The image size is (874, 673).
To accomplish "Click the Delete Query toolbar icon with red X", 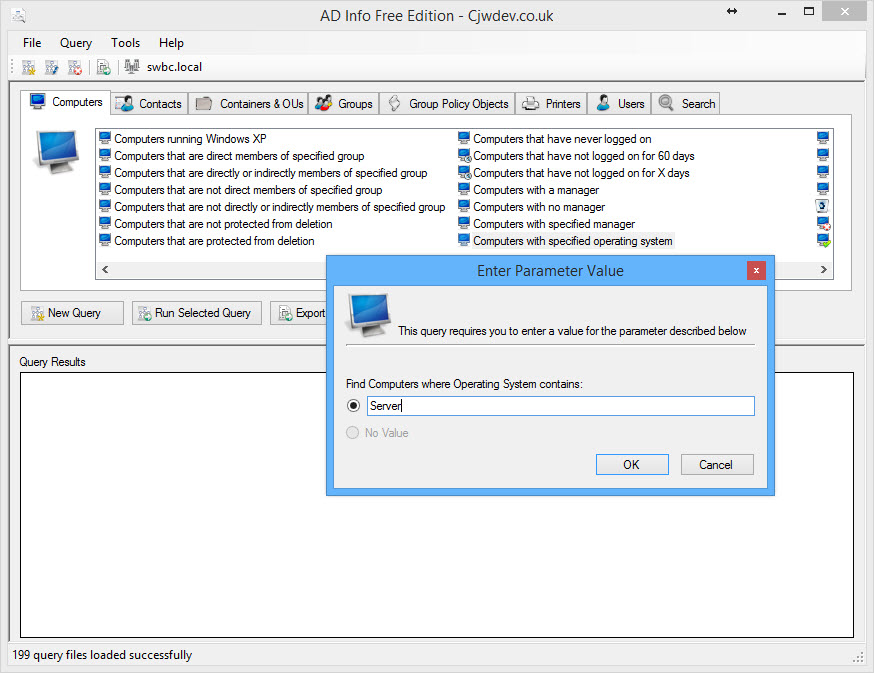I will [75, 67].
